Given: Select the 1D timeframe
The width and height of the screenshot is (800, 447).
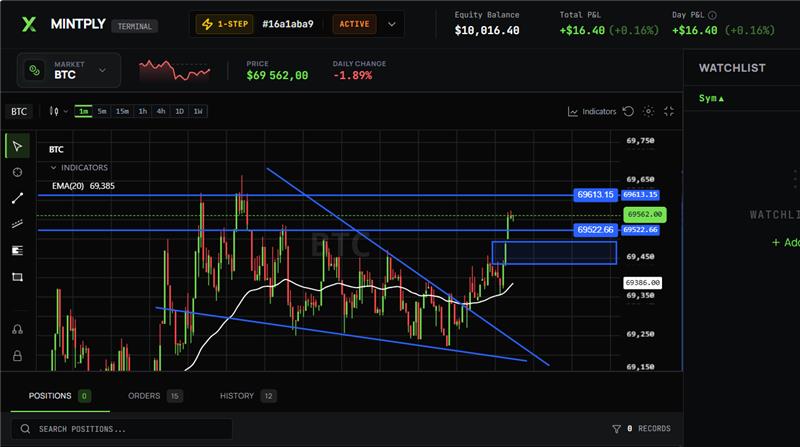Looking at the screenshot, I should (x=180, y=111).
